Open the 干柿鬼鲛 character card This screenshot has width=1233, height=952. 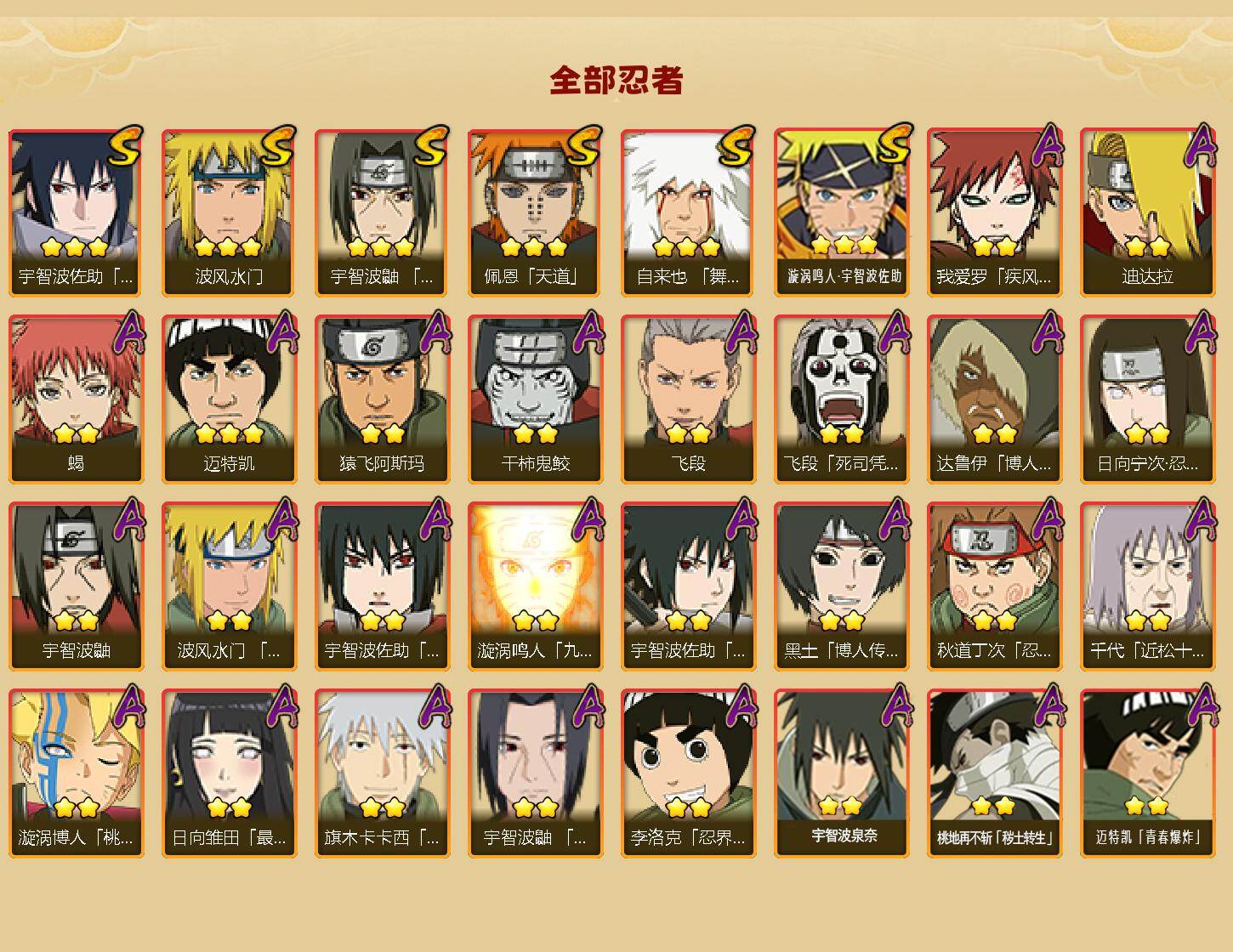point(535,399)
